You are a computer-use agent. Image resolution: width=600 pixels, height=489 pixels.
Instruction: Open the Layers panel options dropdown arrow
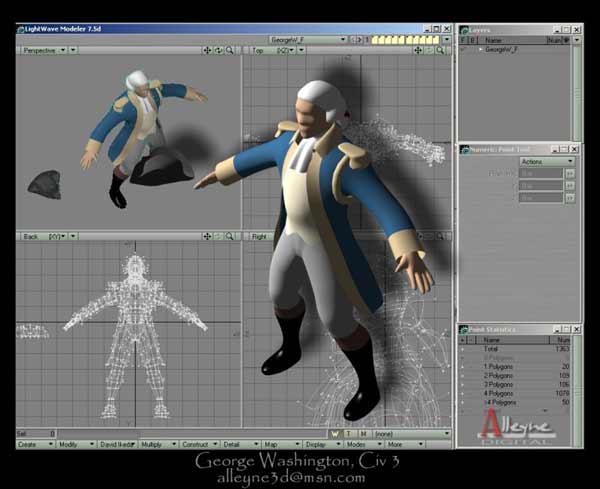click(x=577, y=40)
